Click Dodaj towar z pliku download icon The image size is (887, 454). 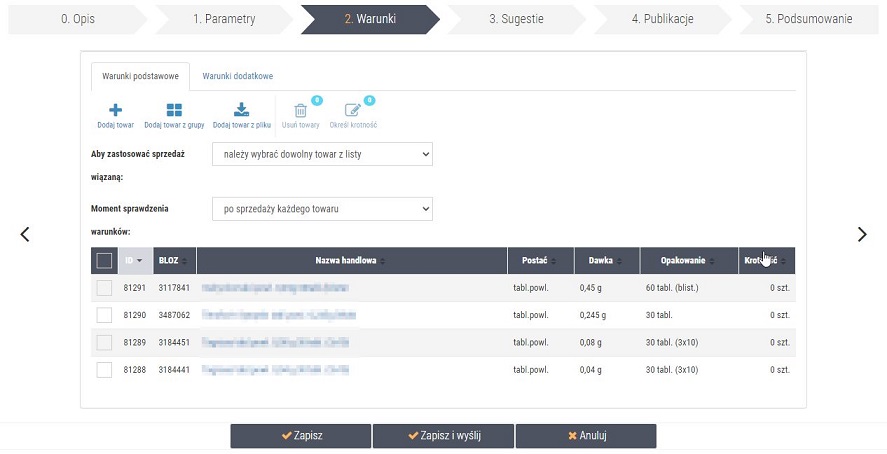pos(241,110)
